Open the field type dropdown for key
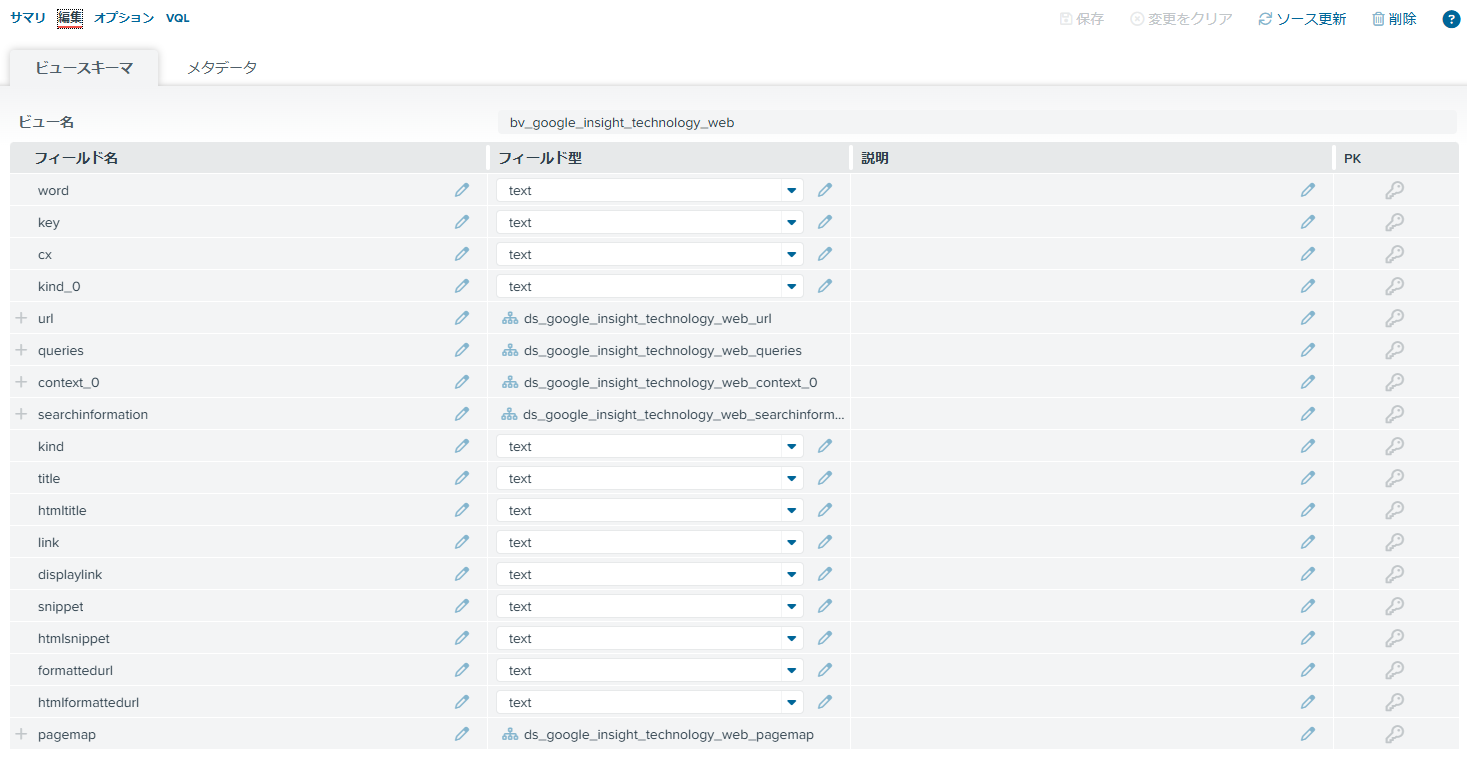This screenshot has width=1467, height=759. [x=791, y=221]
